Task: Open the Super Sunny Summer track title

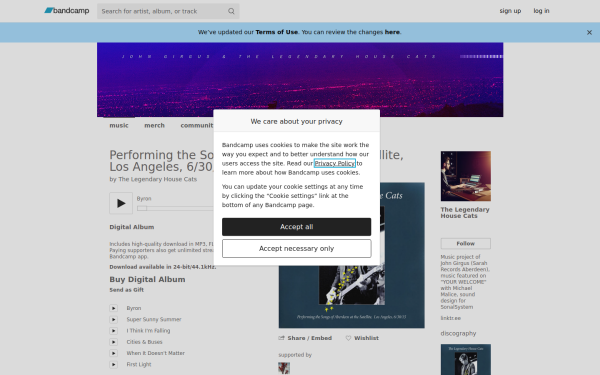Action: (x=154, y=320)
